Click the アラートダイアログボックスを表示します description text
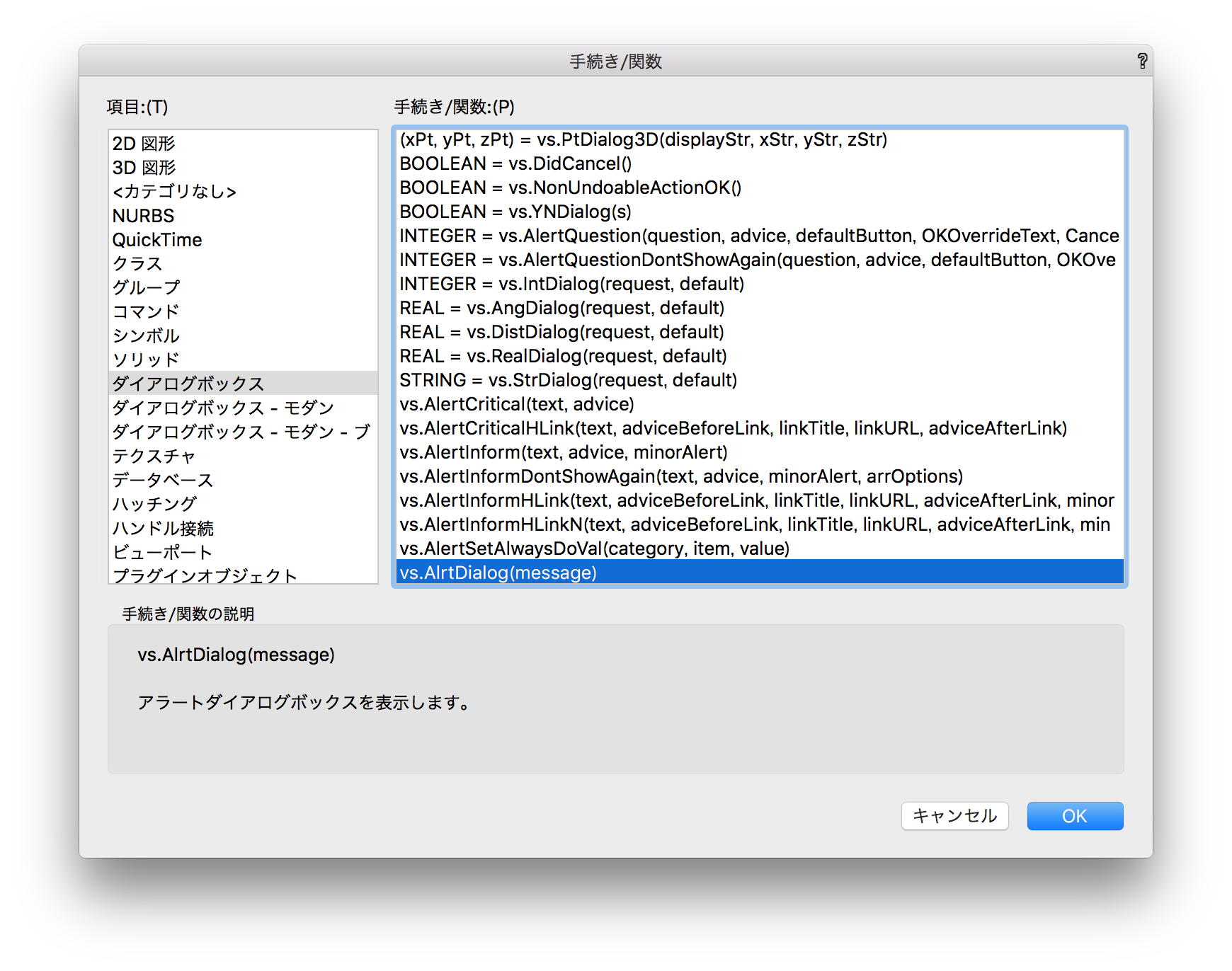Image resolution: width=1232 pixels, height=971 pixels. pos(304,703)
